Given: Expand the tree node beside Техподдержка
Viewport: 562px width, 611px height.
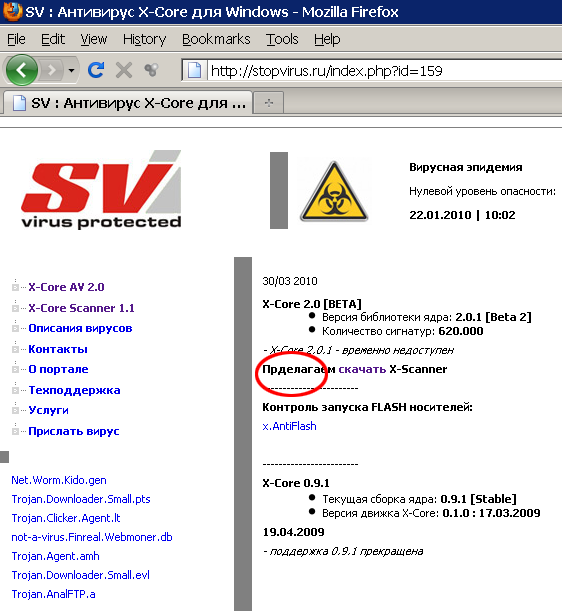Looking at the screenshot, I should pos(15,390).
